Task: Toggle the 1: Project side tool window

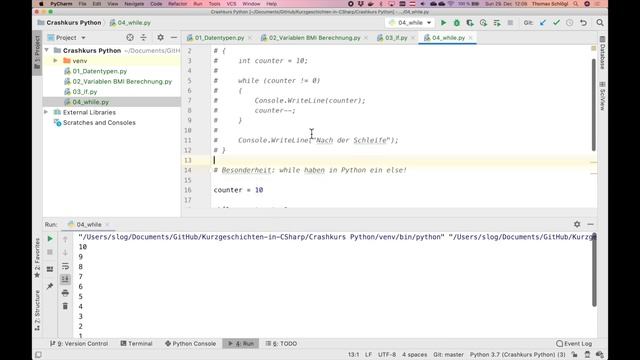Action: click(x=37, y=52)
